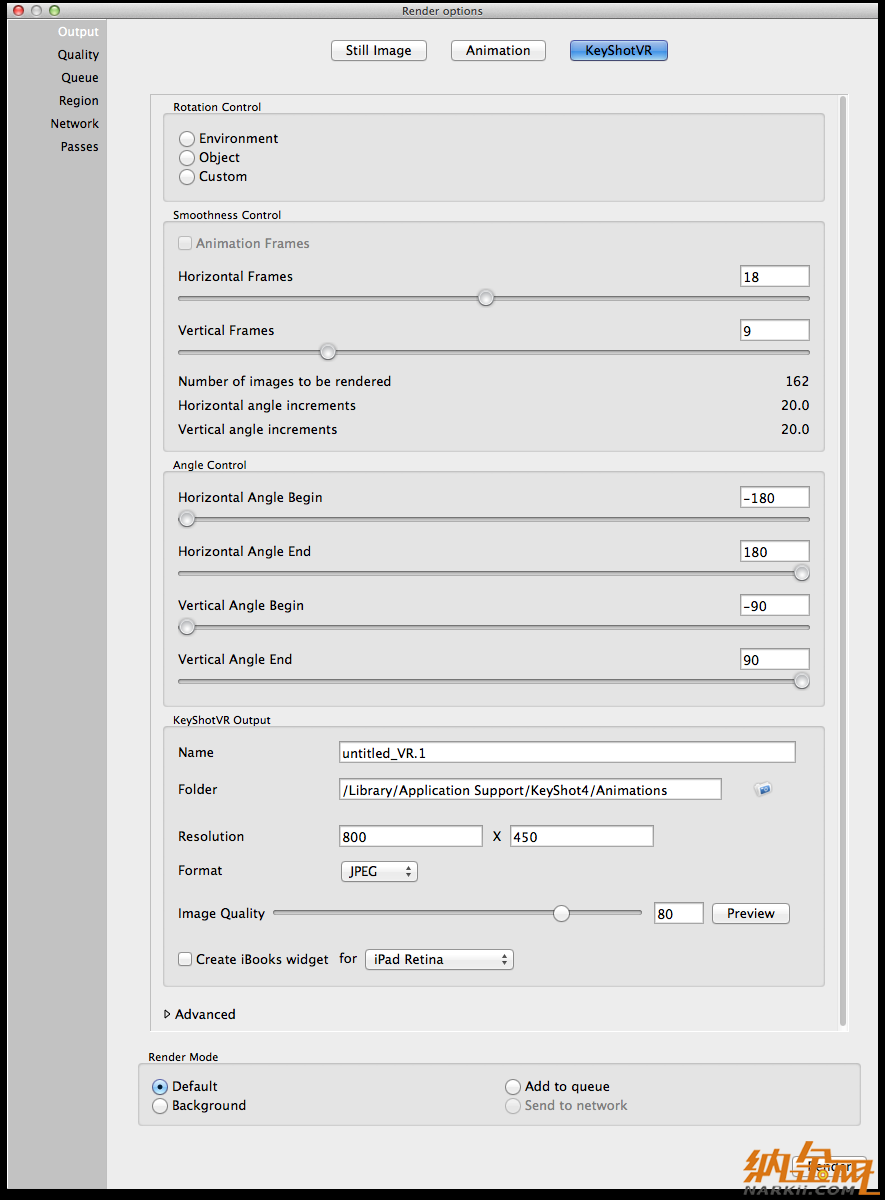Open the Format JPEG dropdown
Image resolution: width=885 pixels, height=1200 pixels.
(x=379, y=872)
